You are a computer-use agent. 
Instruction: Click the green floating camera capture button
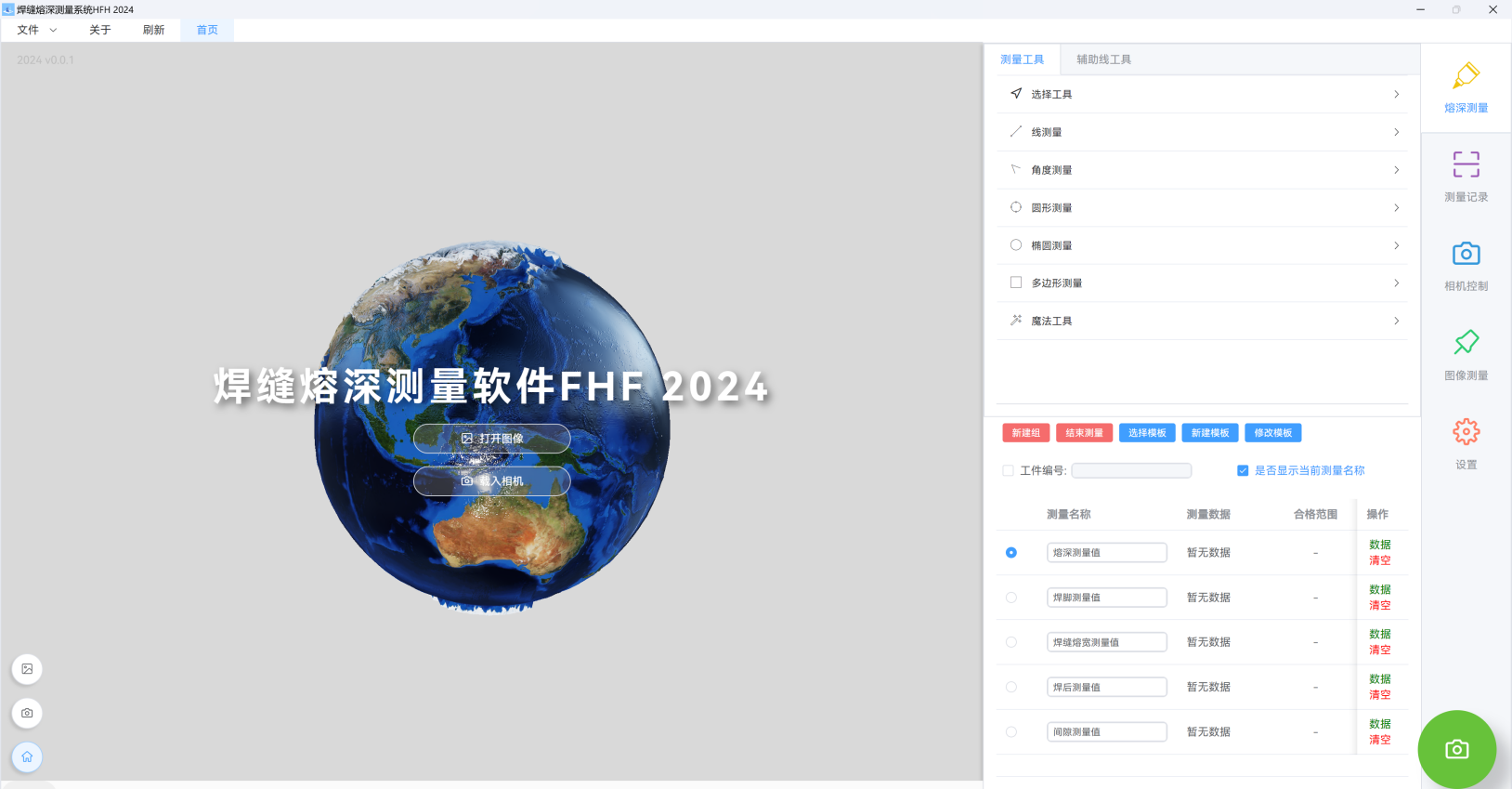click(1456, 749)
